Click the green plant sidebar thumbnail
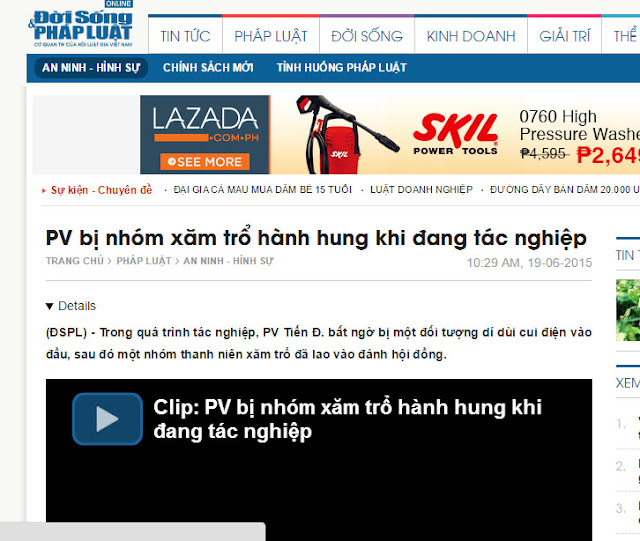640x541 pixels. point(628,310)
